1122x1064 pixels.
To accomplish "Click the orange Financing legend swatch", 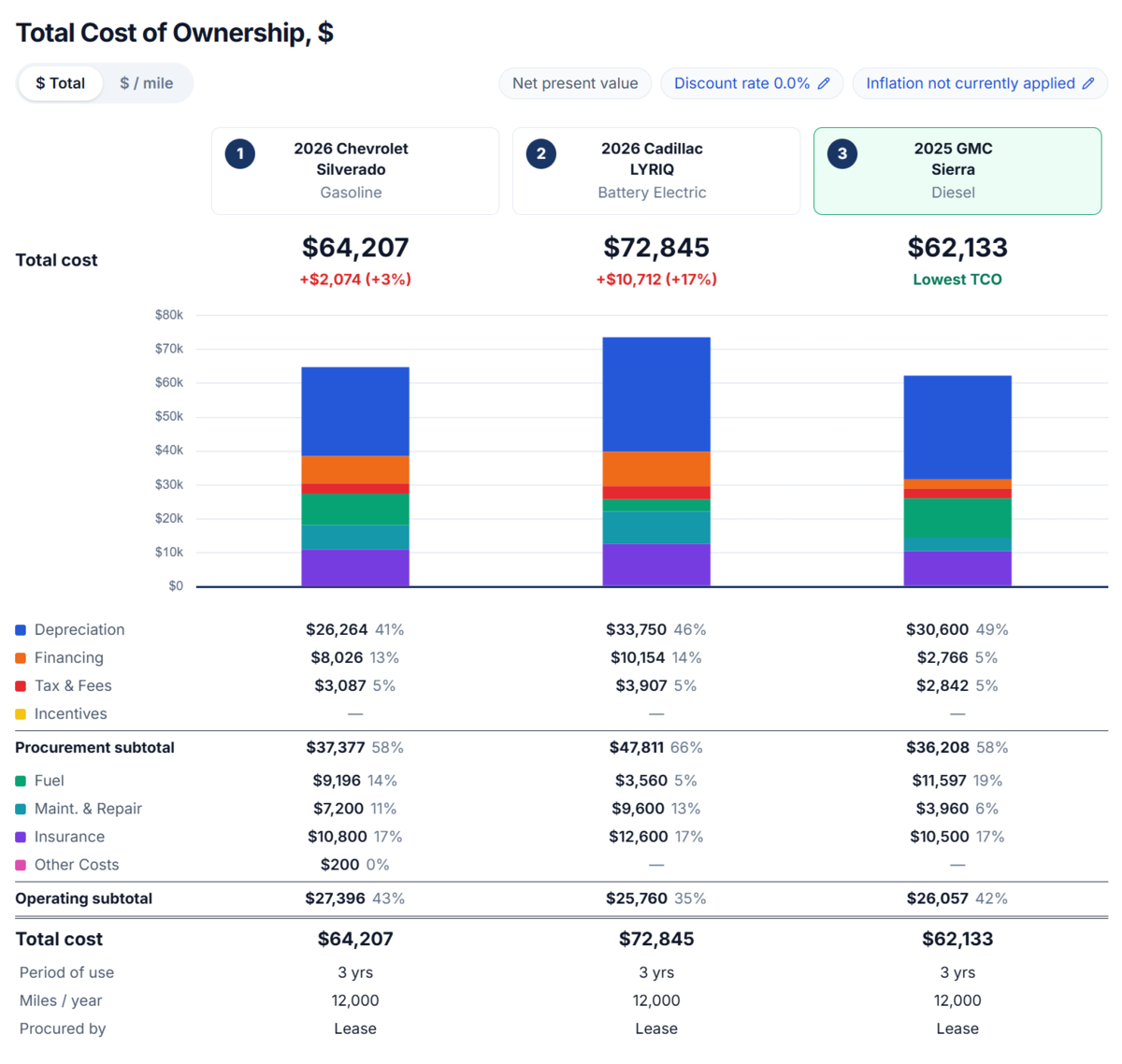I will pos(21,658).
